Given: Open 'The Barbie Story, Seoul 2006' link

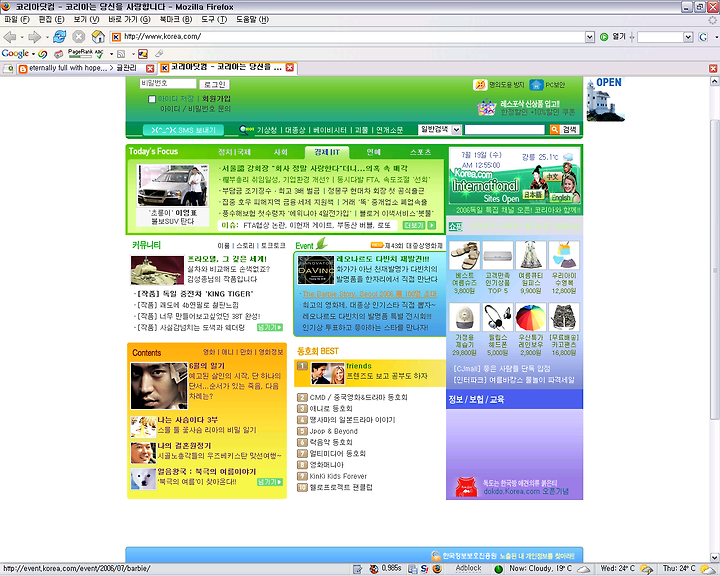Looking at the screenshot, I should click(370, 294).
